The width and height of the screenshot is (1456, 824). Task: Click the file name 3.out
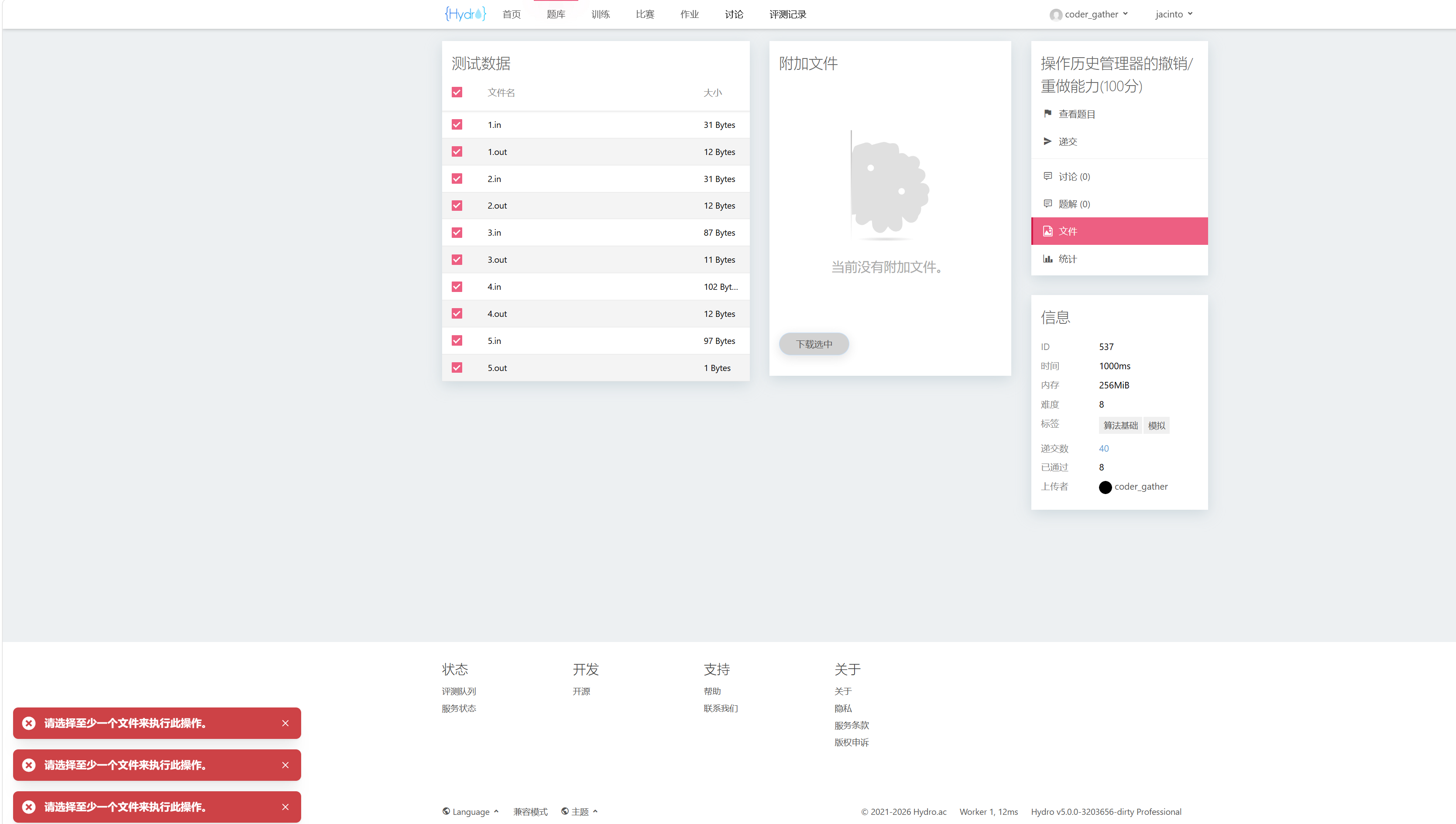coord(497,259)
